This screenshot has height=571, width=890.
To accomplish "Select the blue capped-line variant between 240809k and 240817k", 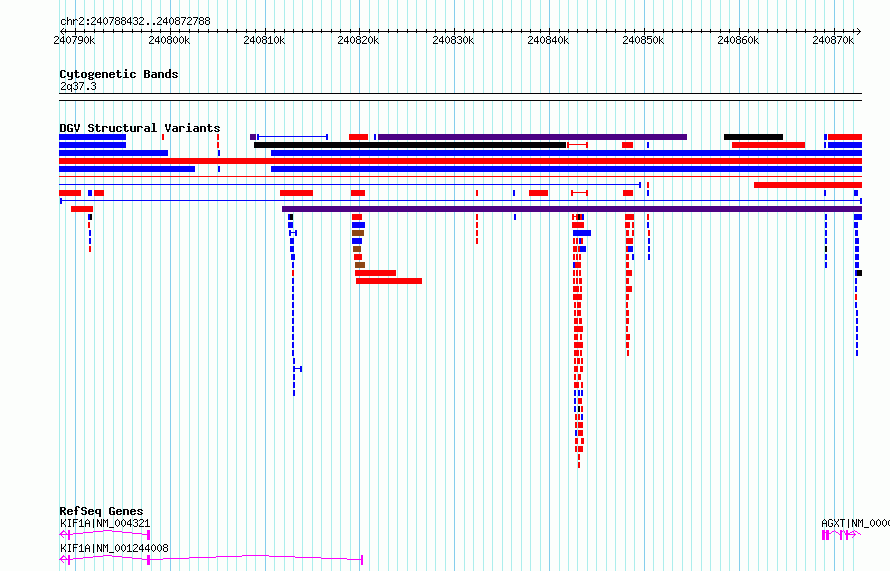I will 292,137.
